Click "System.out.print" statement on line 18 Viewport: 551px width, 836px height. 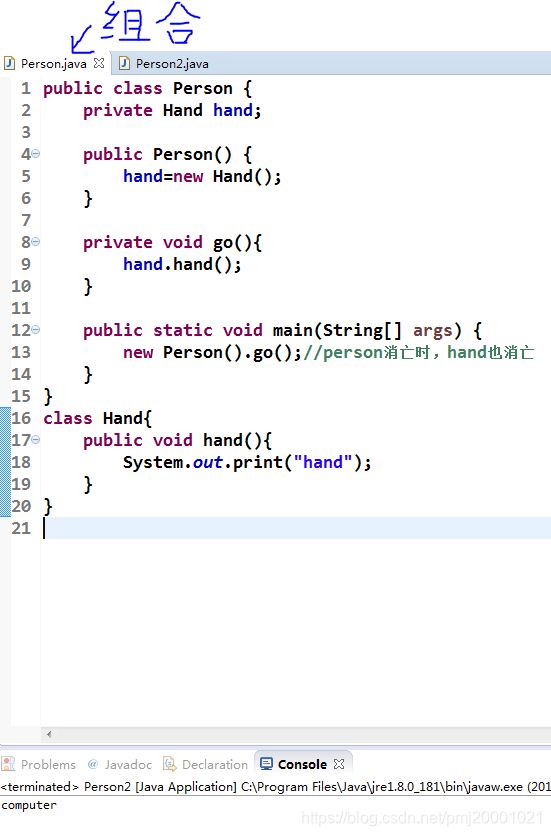click(247, 462)
